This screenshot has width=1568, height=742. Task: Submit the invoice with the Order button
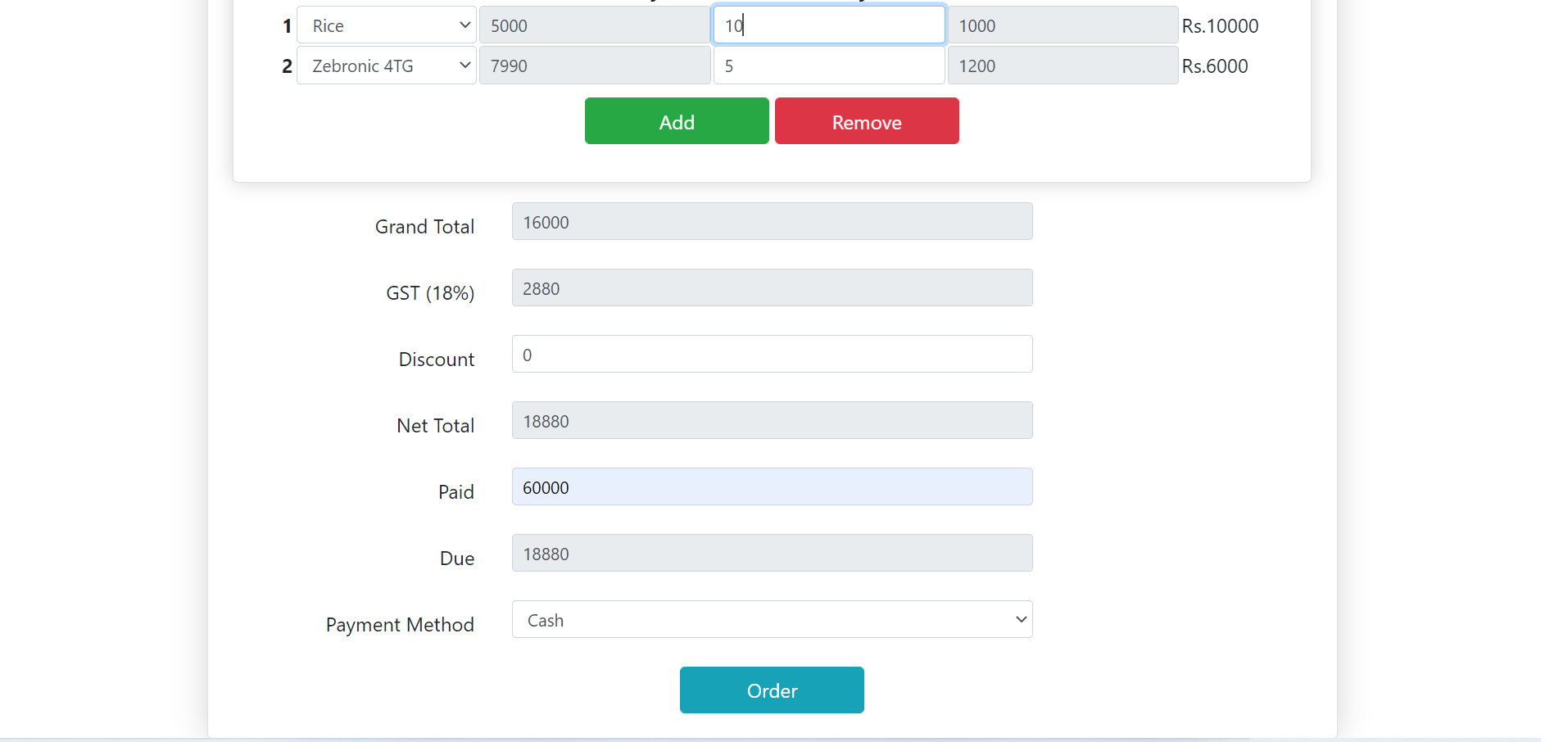(x=771, y=690)
